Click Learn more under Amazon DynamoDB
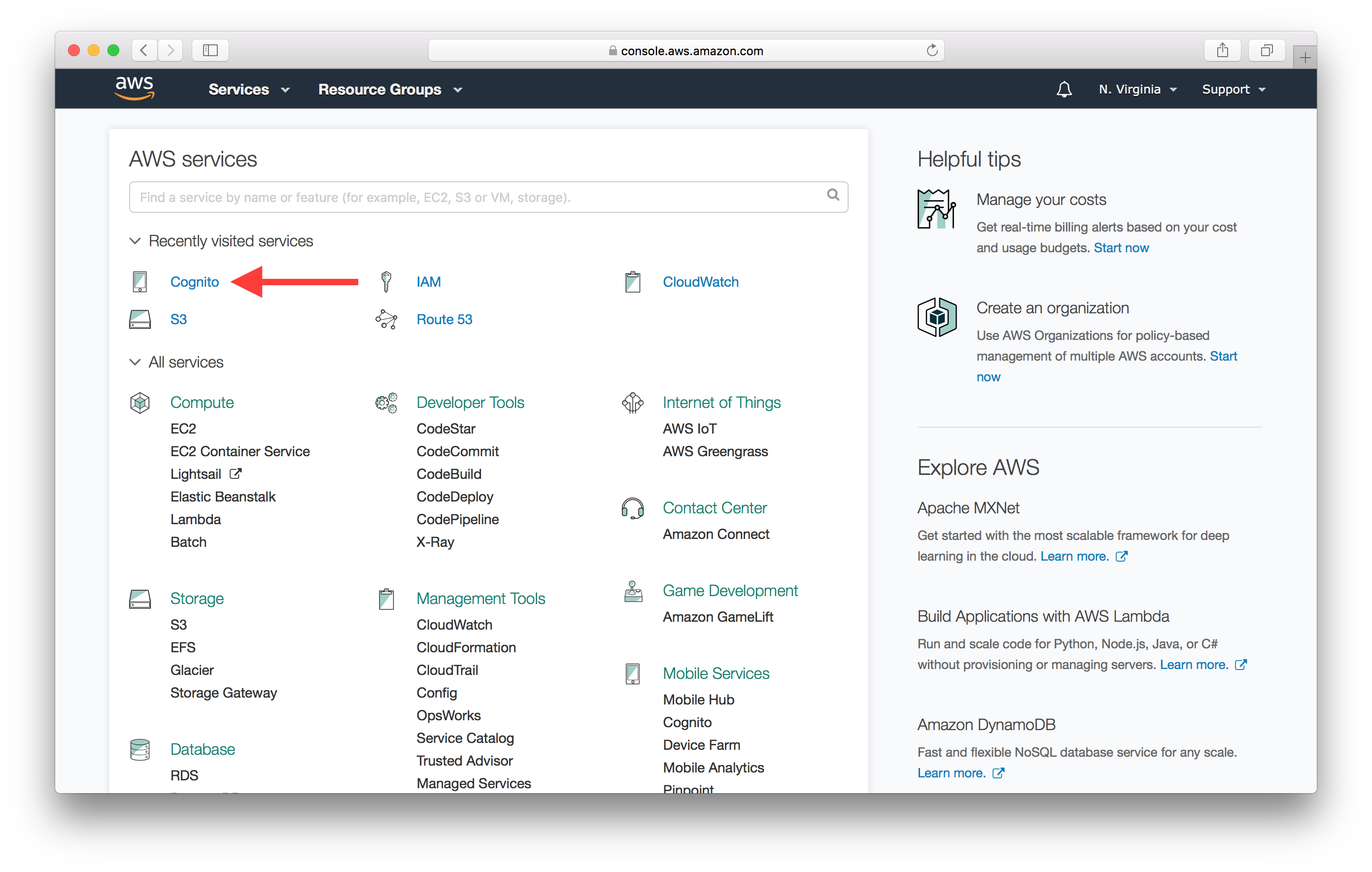 tap(951, 773)
